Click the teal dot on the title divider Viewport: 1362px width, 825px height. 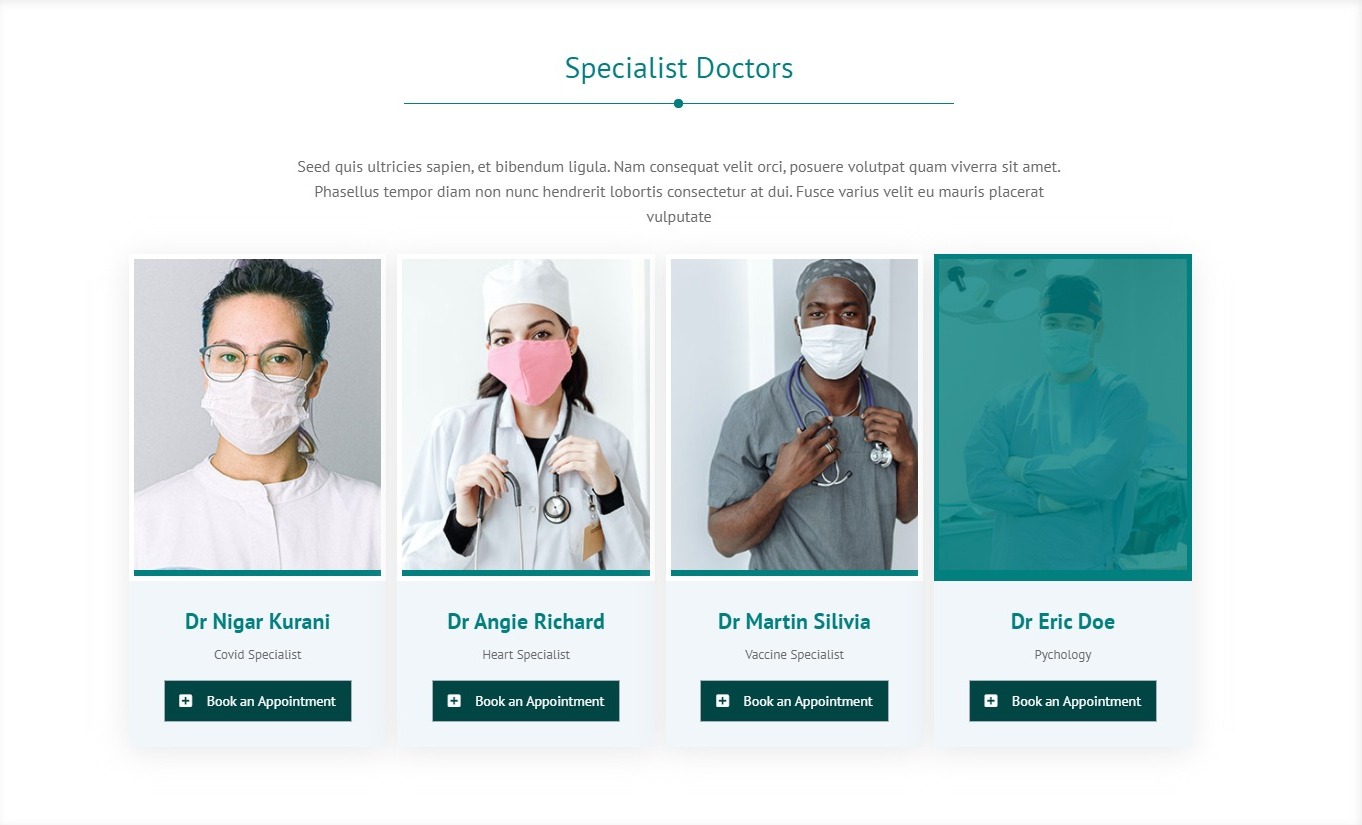pyautogui.click(x=678, y=103)
